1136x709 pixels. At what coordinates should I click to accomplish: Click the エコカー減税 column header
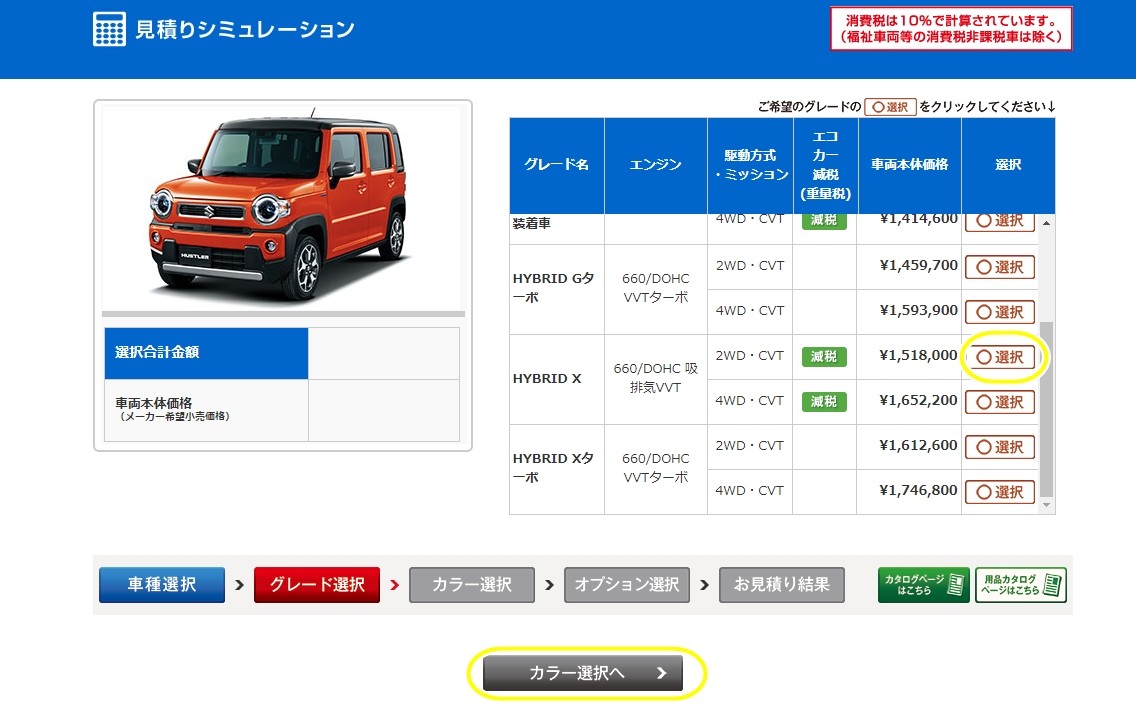pos(825,165)
